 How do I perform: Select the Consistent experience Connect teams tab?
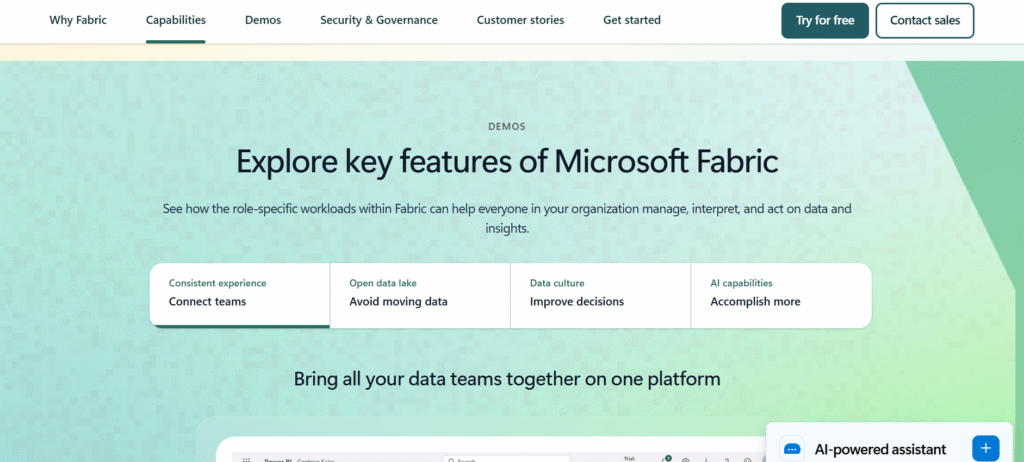pyautogui.click(x=240, y=293)
